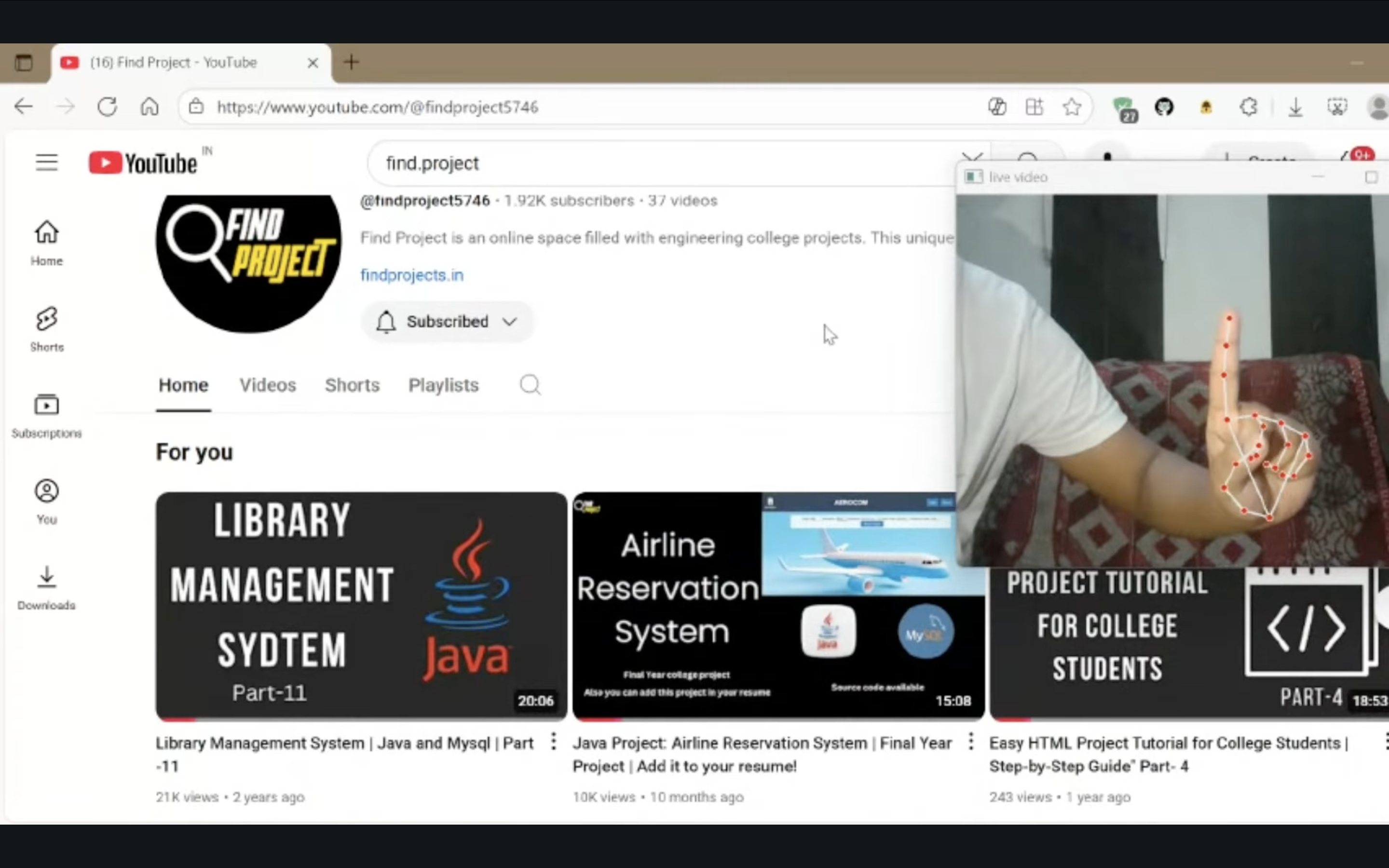Open Shorts in the left sidebar

[46, 329]
